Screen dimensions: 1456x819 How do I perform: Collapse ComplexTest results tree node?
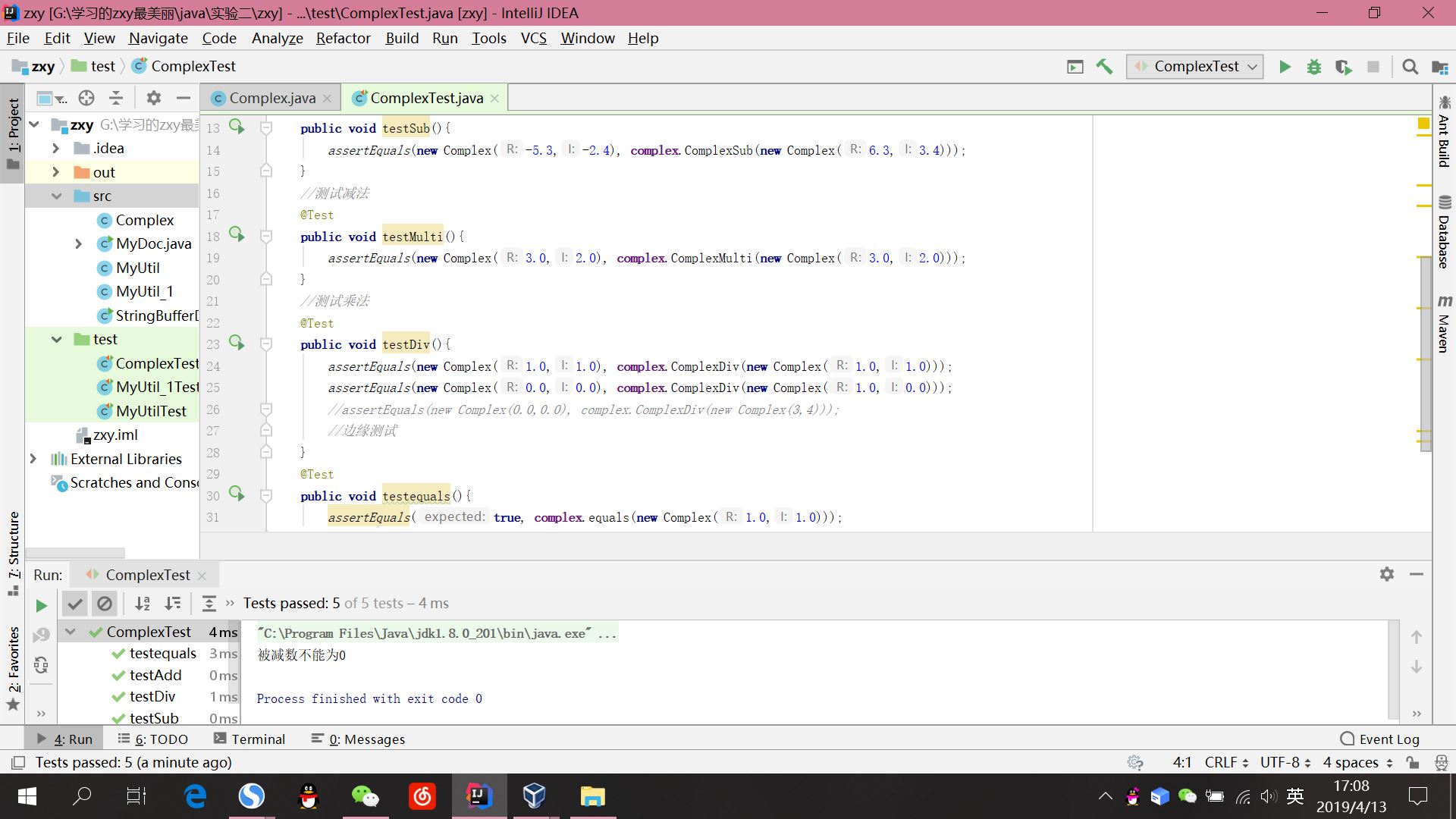point(71,632)
